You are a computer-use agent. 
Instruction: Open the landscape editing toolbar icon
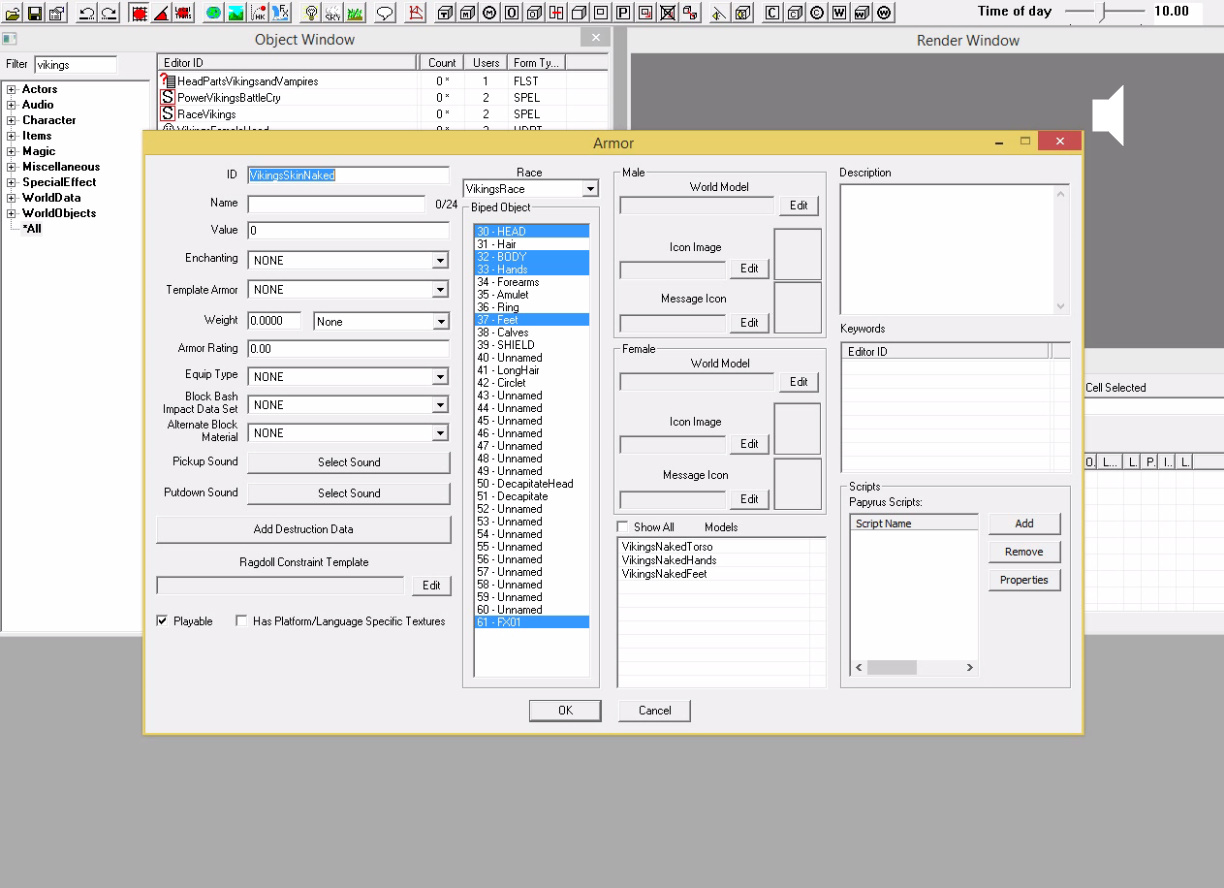(236, 13)
